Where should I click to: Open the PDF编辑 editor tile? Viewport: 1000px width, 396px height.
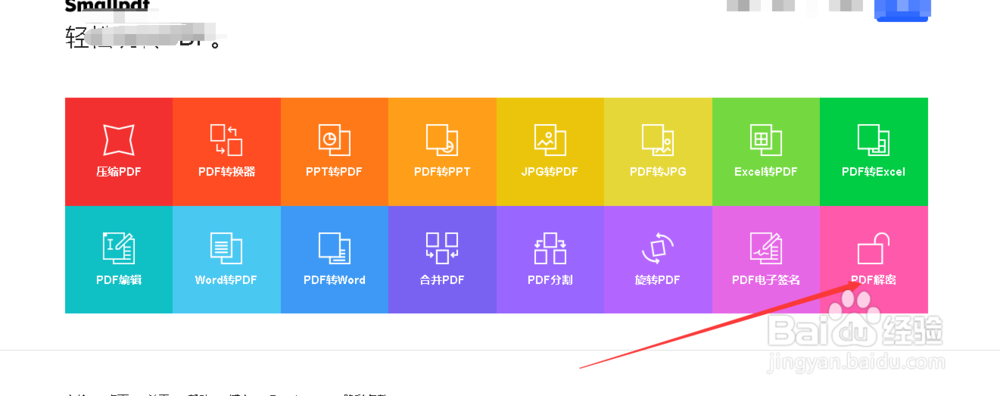point(119,260)
